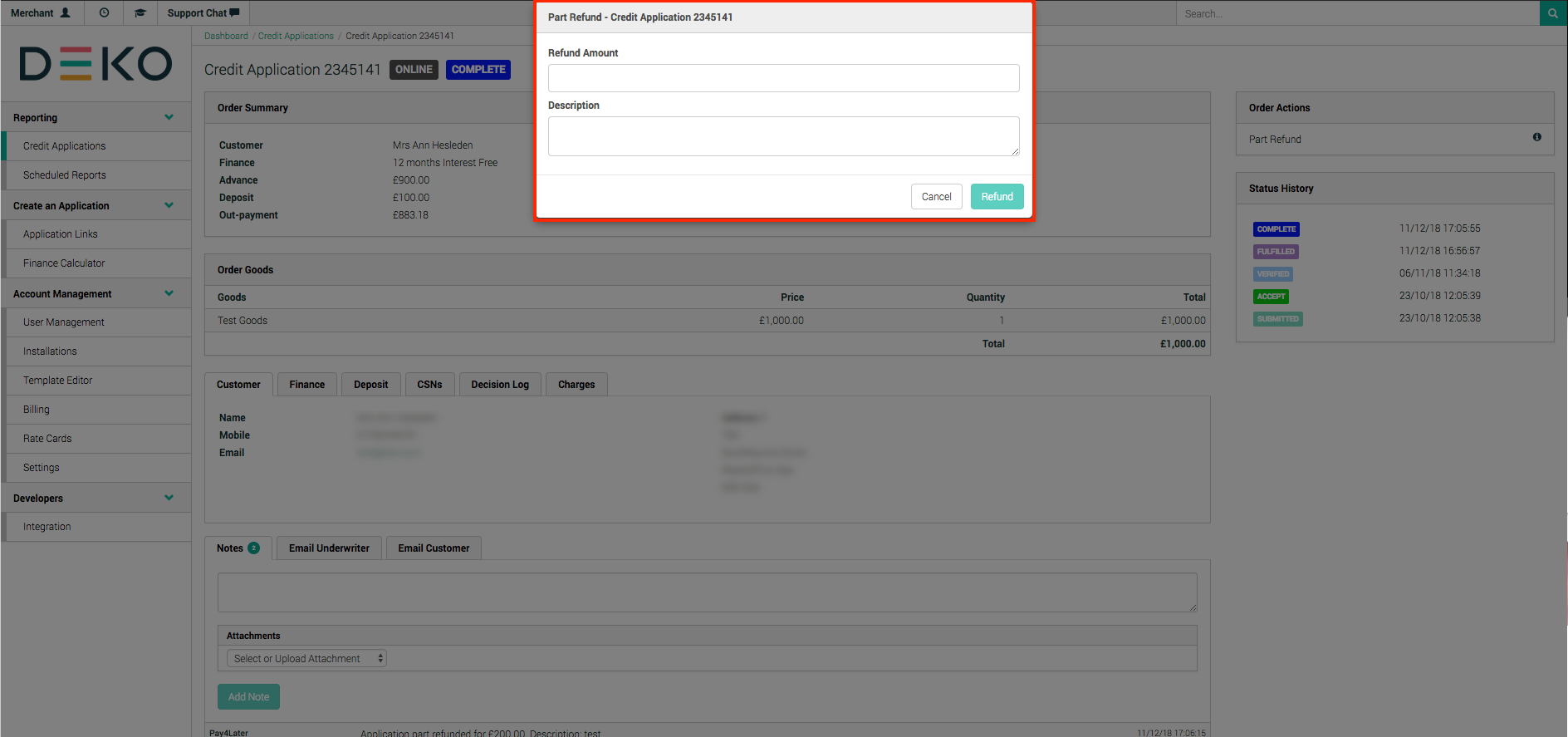
Task: Open Installations page
Action: pyautogui.click(x=98, y=351)
